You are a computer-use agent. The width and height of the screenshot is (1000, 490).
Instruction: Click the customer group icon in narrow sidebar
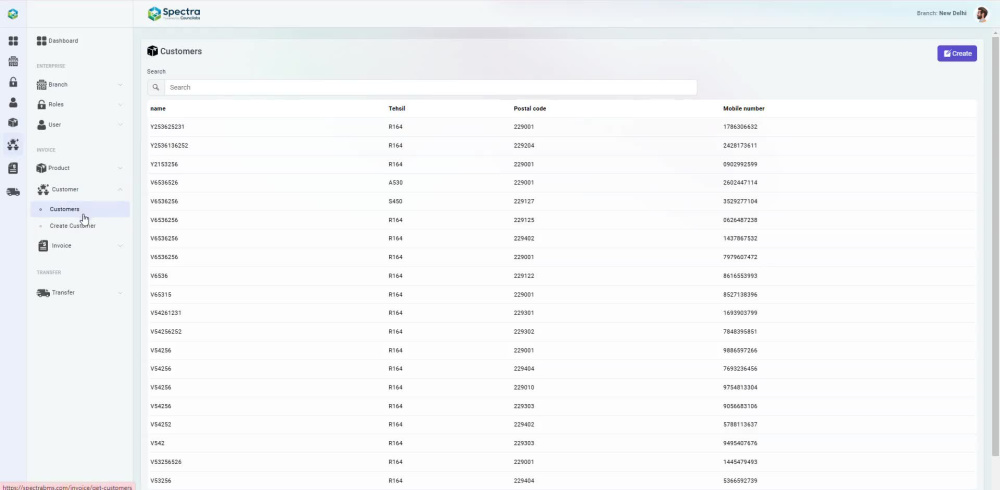coord(13,145)
